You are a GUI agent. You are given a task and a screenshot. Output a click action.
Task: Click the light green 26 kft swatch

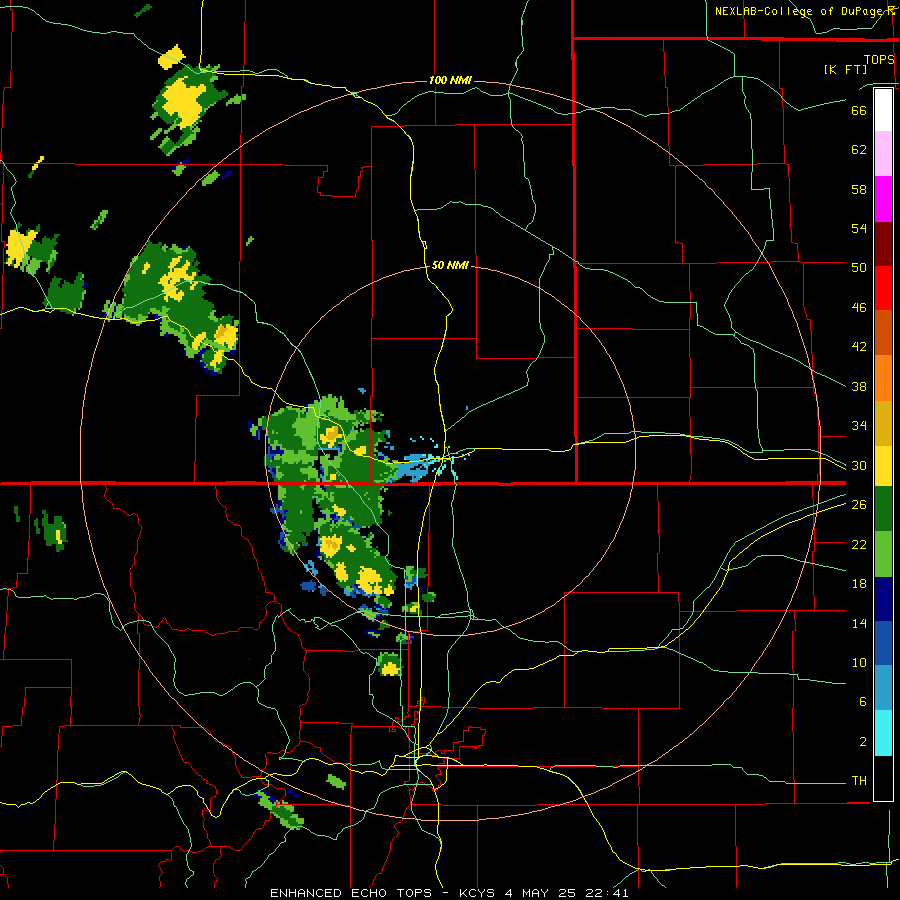[883, 554]
